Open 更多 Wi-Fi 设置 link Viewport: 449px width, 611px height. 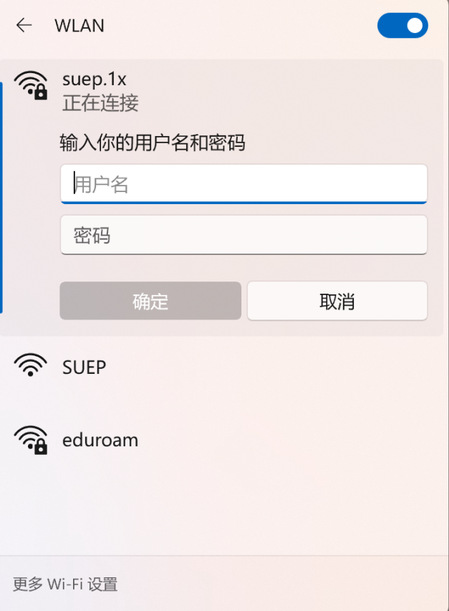(65, 584)
